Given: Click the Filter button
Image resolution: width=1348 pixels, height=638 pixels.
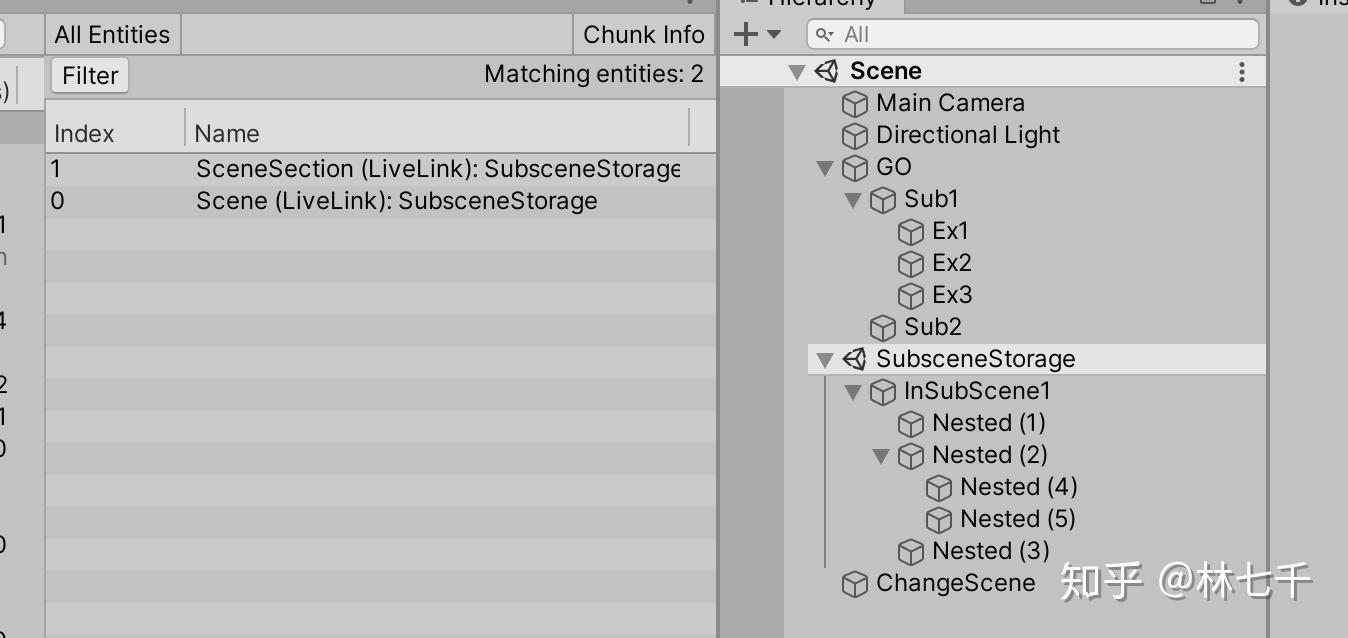Looking at the screenshot, I should coord(89,74).
